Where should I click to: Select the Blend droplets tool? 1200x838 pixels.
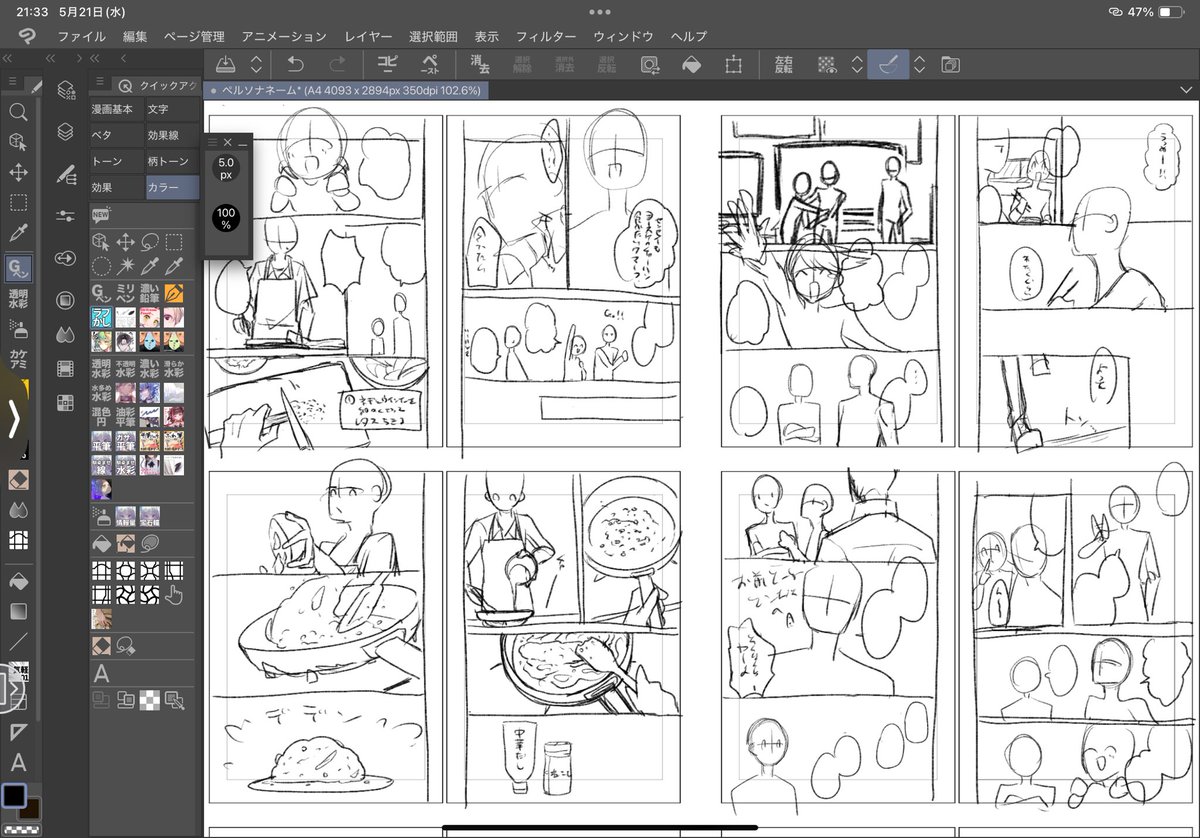point(18,510)
